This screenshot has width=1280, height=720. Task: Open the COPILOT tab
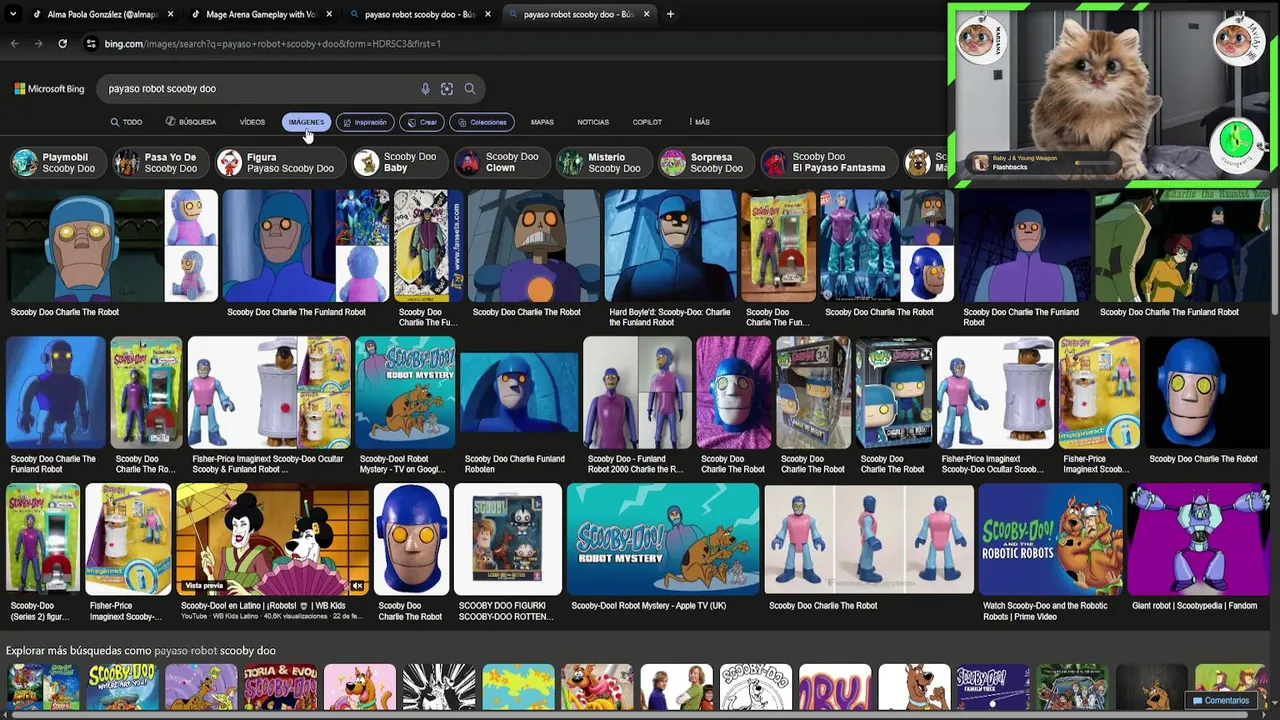[647, 122]
